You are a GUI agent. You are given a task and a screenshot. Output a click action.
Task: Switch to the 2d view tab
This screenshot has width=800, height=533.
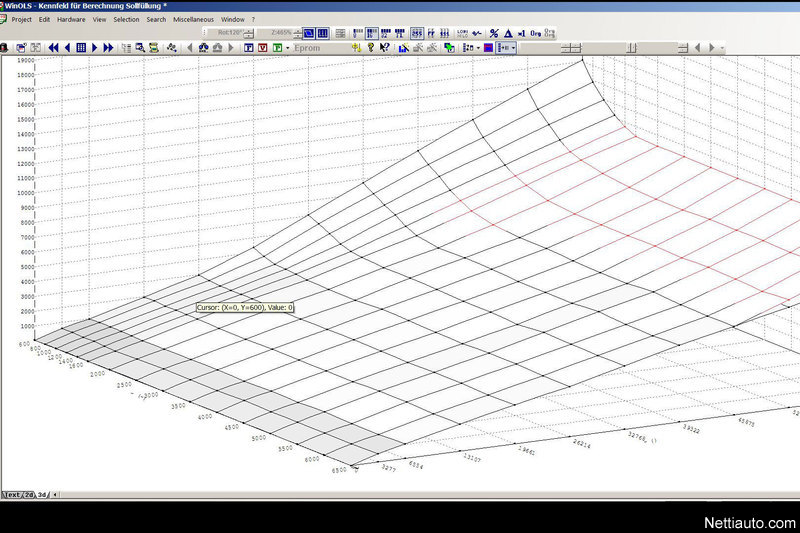30,494
